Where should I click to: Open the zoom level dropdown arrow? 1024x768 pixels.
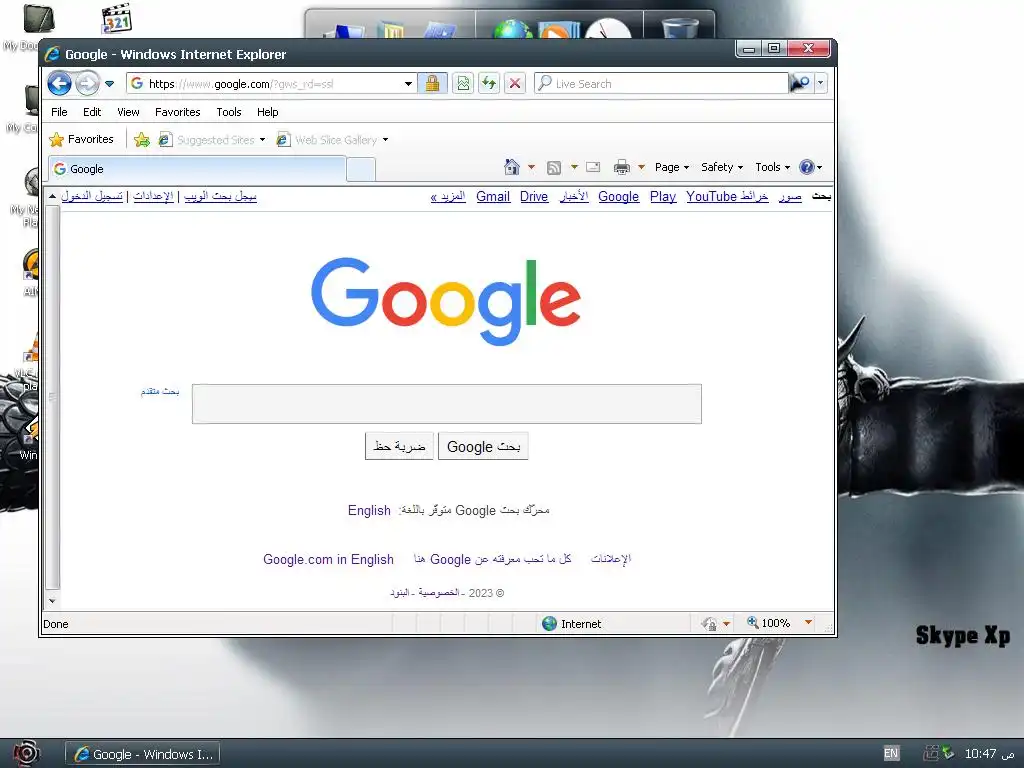(808, 622)
